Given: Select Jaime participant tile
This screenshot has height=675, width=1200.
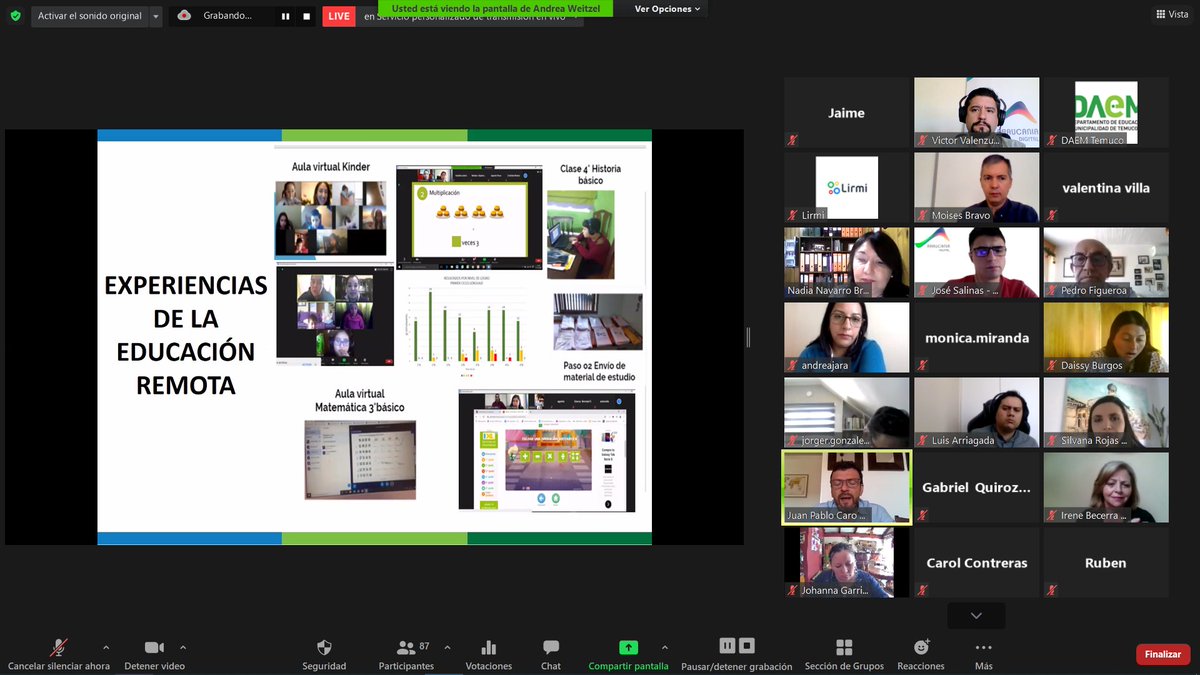Looking at the screenshot, I should [847, 112].
